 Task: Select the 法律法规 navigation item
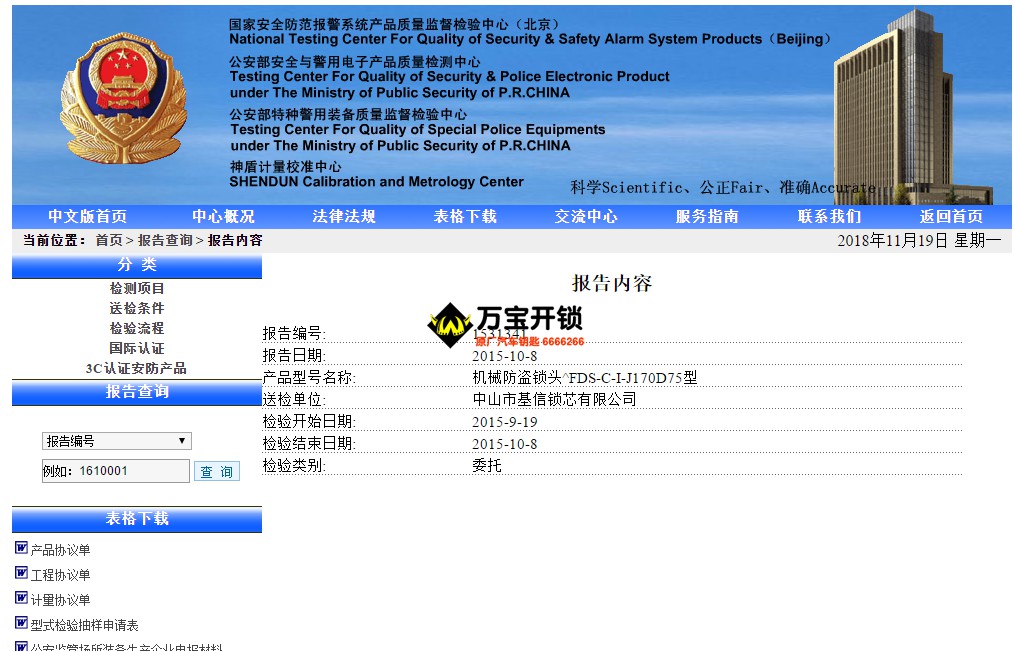[x=344, y=217]
